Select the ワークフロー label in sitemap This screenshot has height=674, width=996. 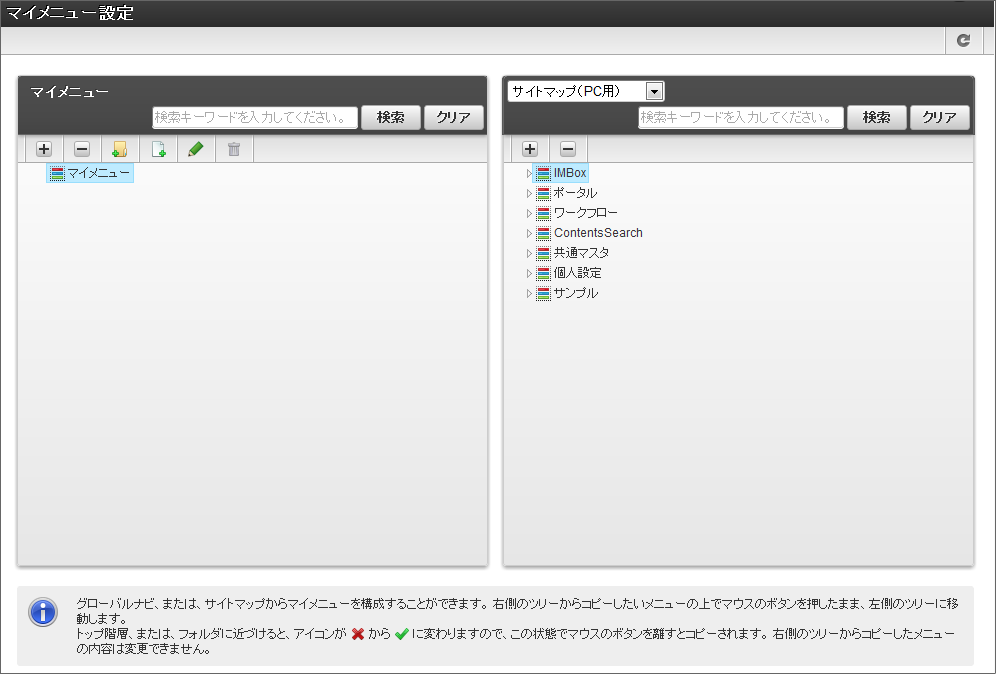pos(585,213)
